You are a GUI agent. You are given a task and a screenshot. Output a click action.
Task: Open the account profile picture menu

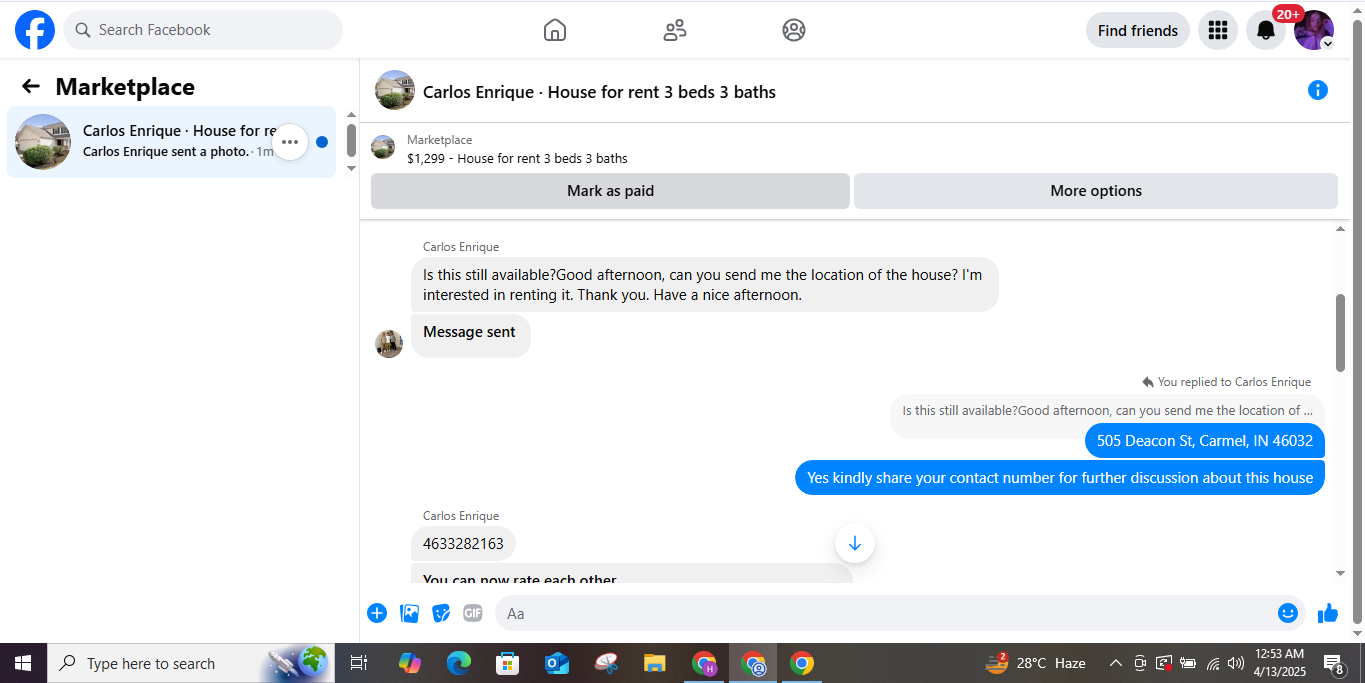pos(1314,30)
